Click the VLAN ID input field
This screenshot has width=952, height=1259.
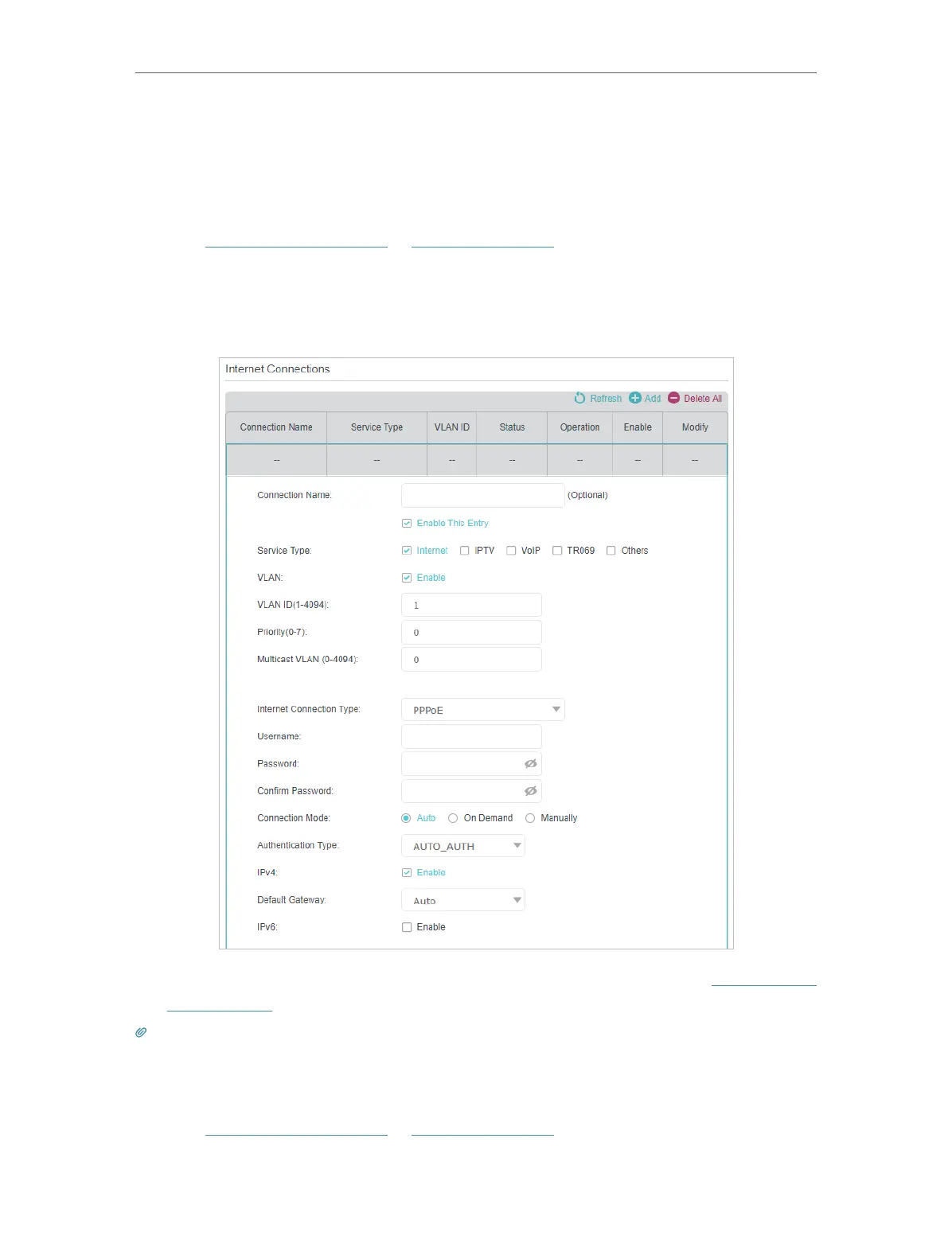pos(471,605)
